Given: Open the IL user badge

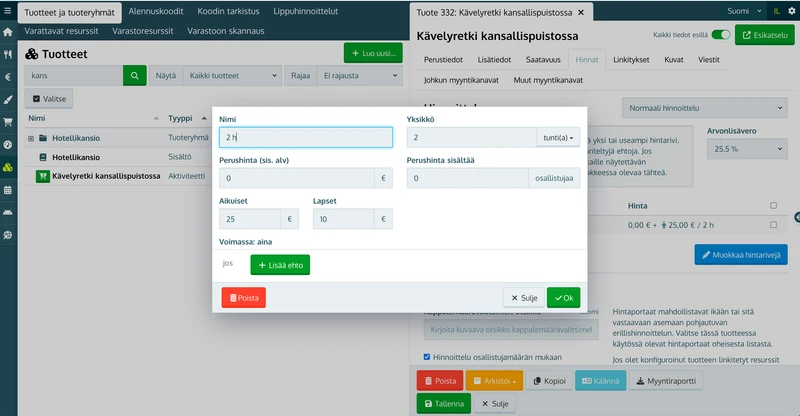Looking at the screenshot, I should click(777, 11).
